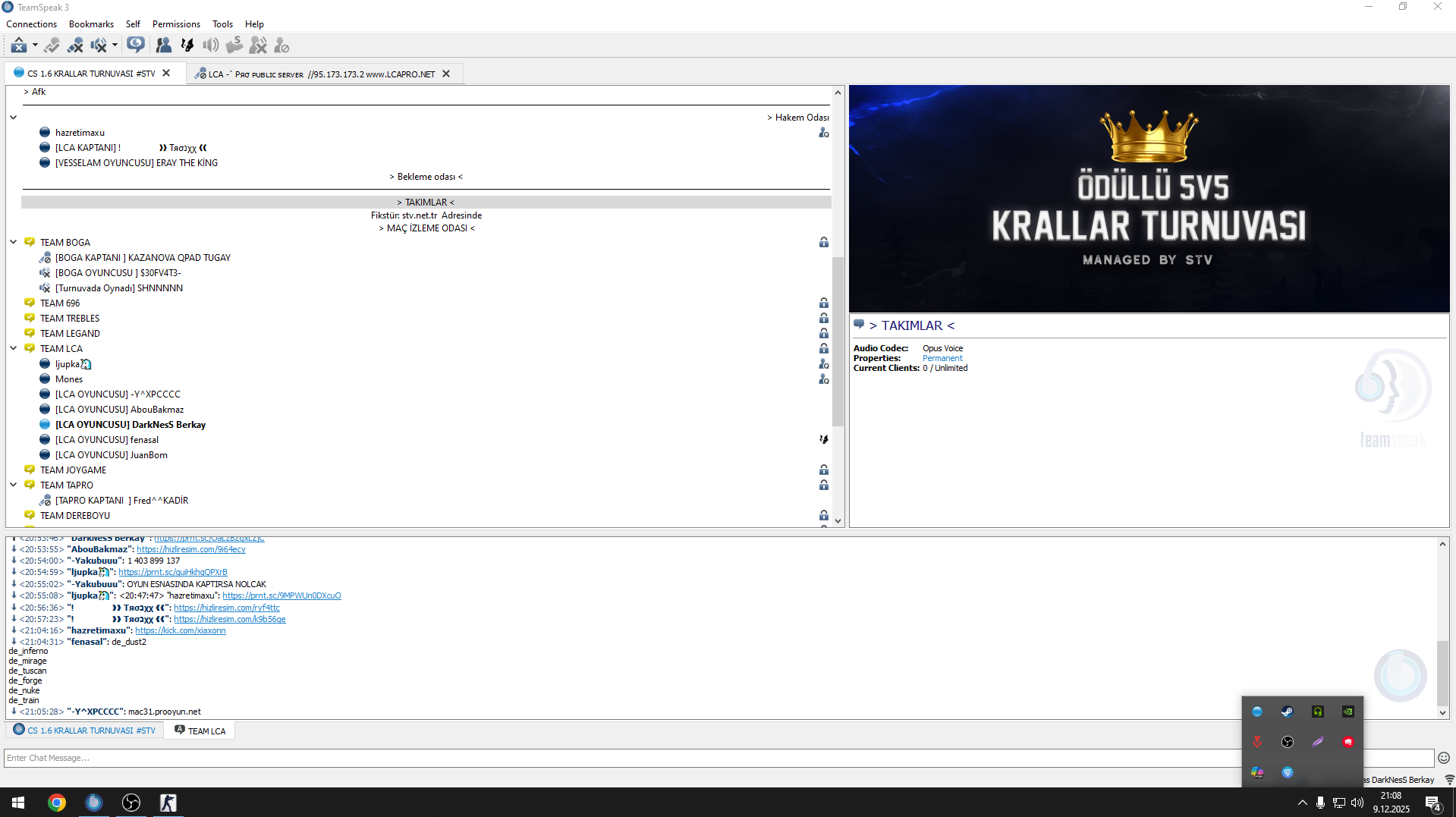
Task: Open NVIDIA icon in the system tray popup
Action: tap(1348, 712)
